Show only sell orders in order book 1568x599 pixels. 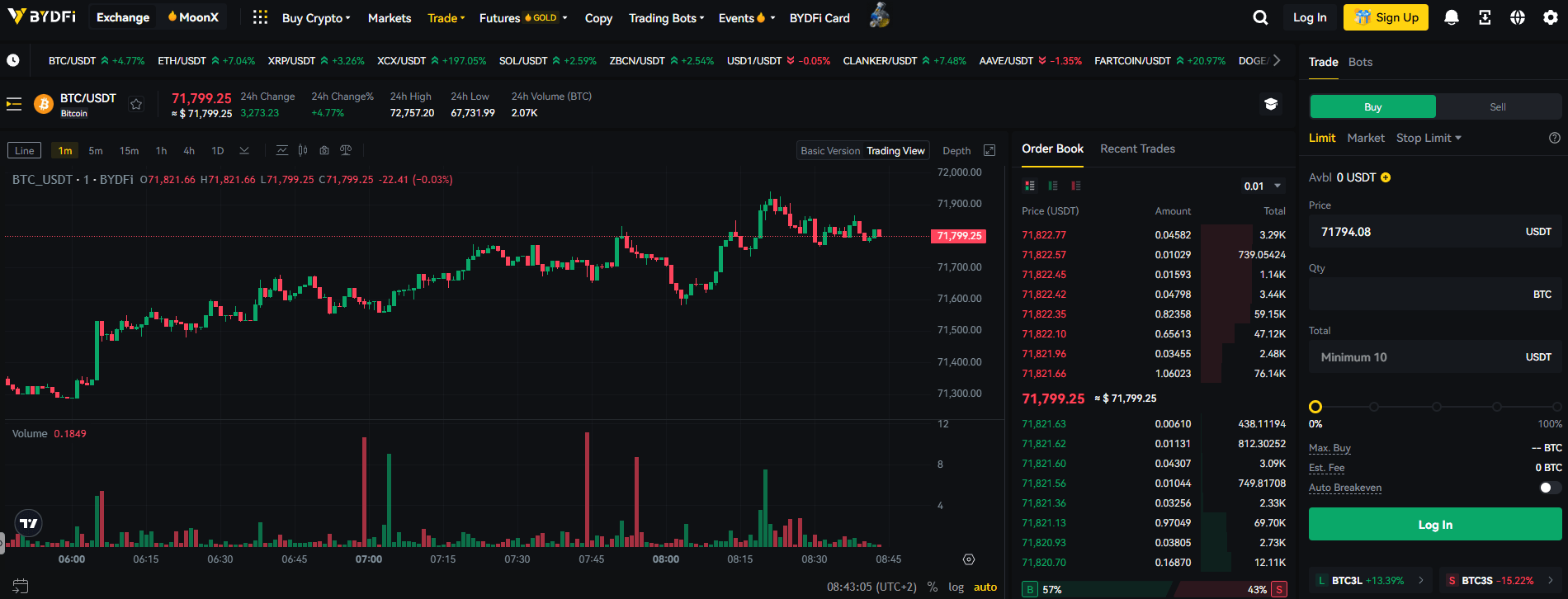[x=1075, y=186]
